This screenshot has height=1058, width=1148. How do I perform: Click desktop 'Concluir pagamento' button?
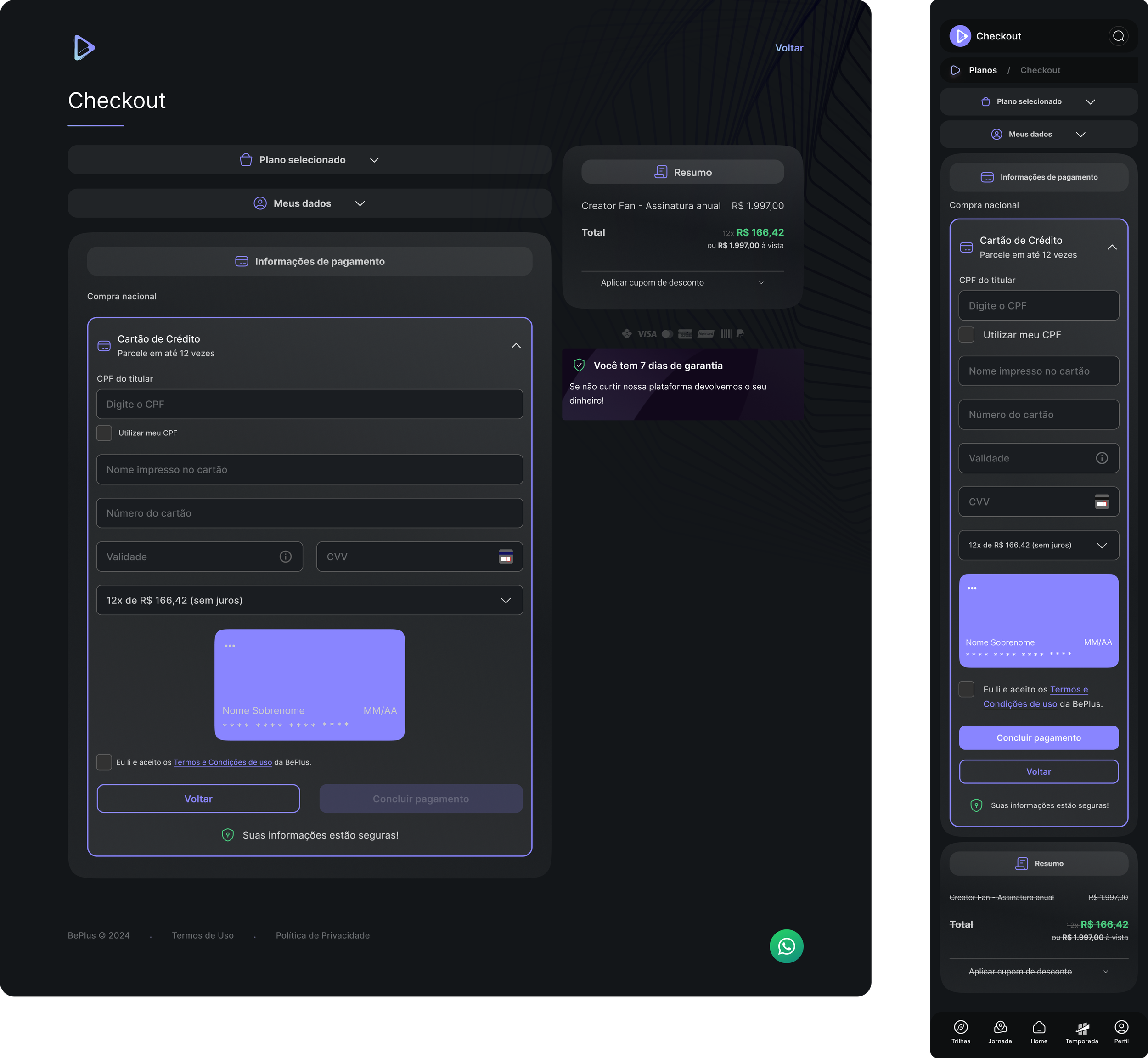pyautogui.click(x=421, y=798)
